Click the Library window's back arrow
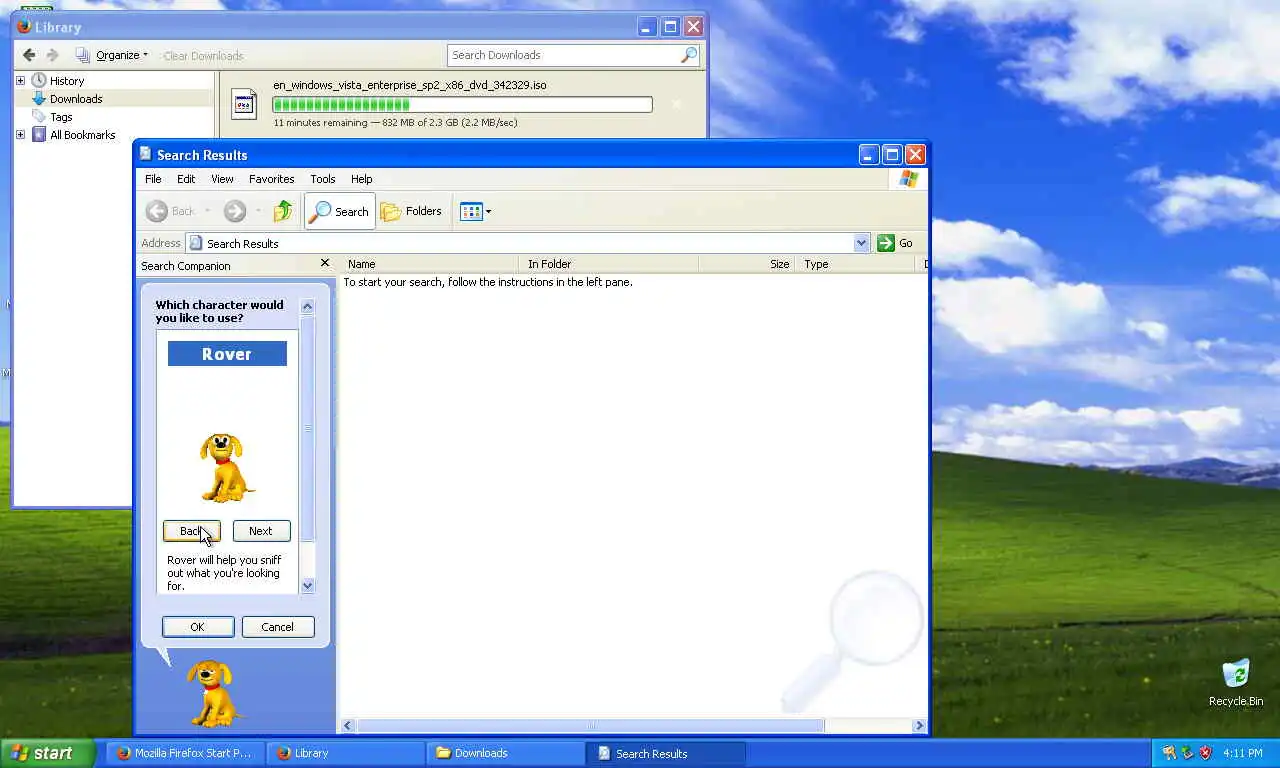 29,55
